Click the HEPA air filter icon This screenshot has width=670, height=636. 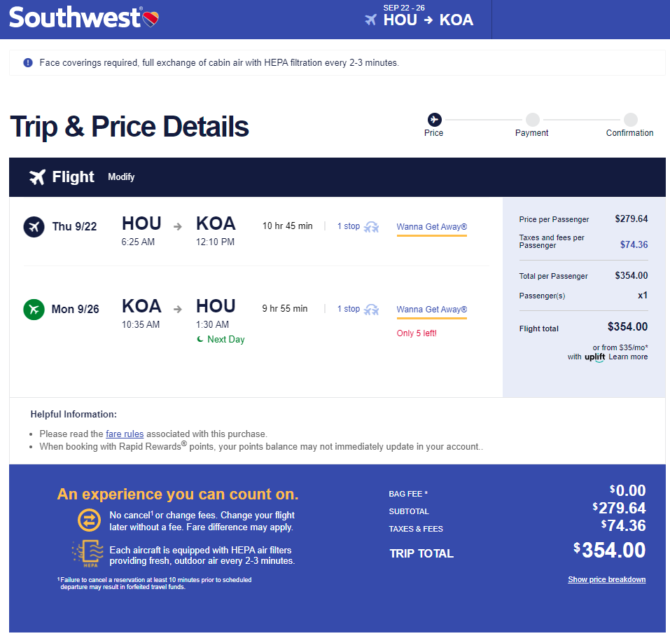coord(88,554)
